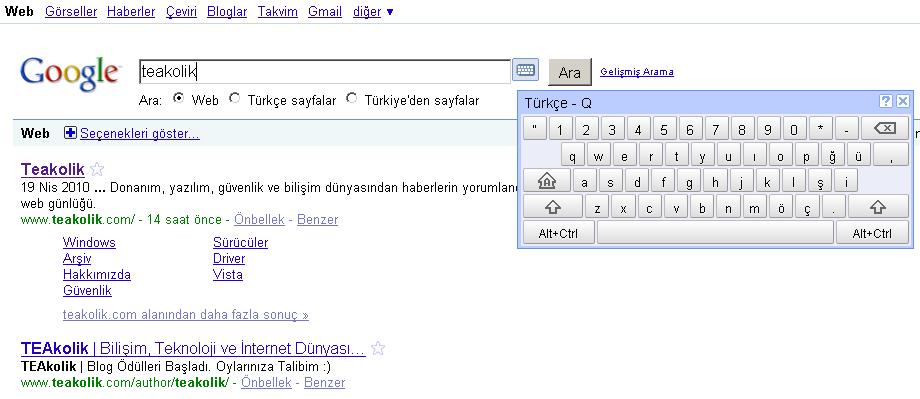Click the search input field with teakolik
This screenshot has height=399, width=920.
pyautogui.click(x=324, y=72)
